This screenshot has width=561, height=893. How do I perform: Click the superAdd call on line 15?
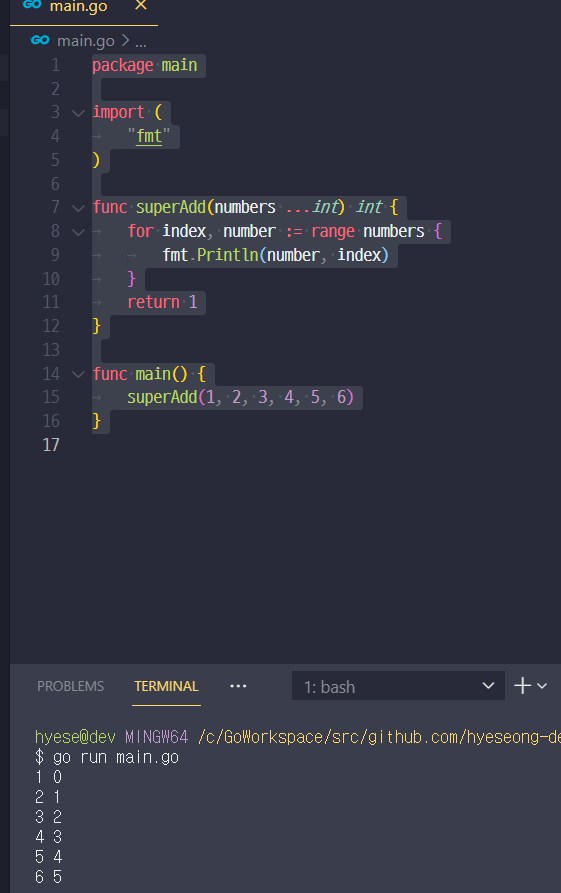240,397
